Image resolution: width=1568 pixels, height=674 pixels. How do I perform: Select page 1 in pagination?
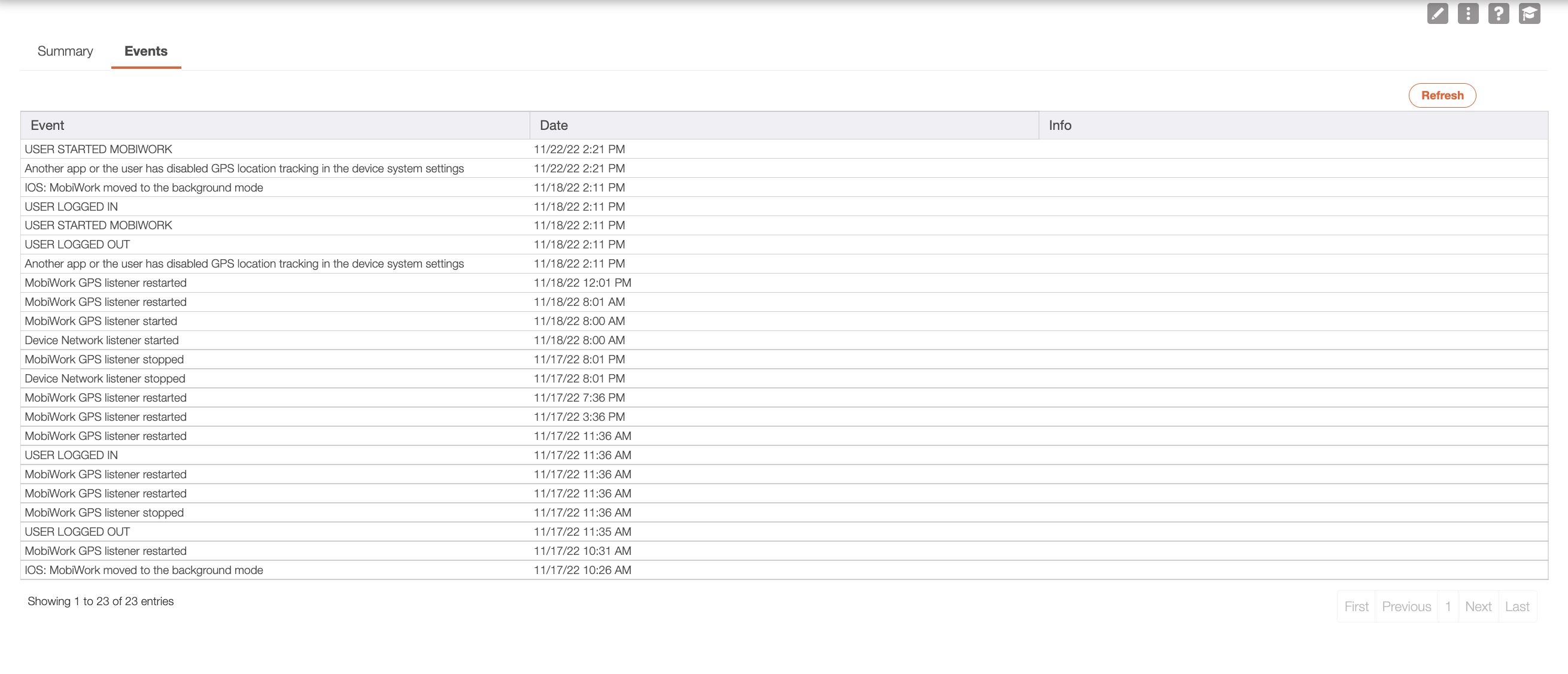click(1448, 606)
